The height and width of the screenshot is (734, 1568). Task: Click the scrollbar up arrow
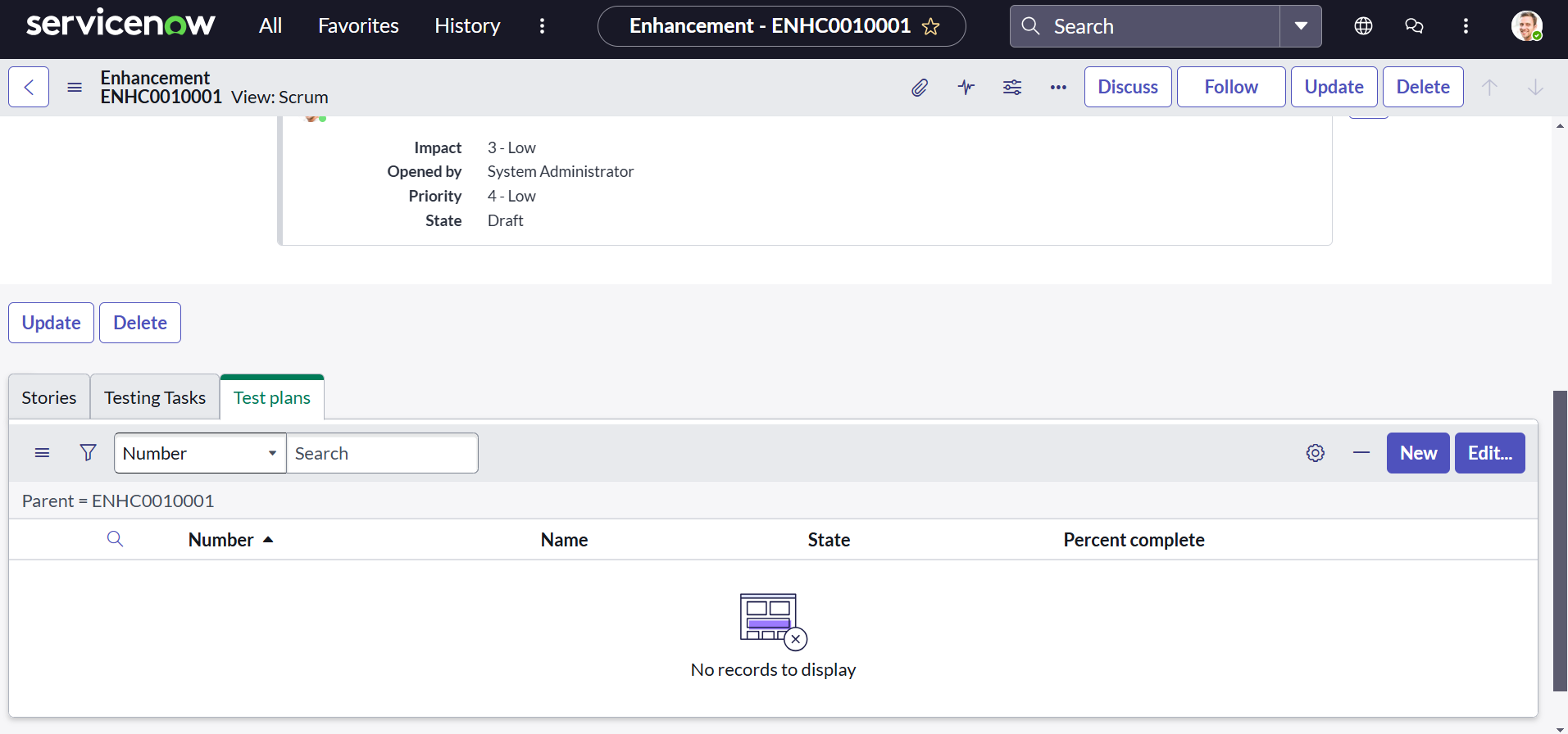pos(1560,125)
